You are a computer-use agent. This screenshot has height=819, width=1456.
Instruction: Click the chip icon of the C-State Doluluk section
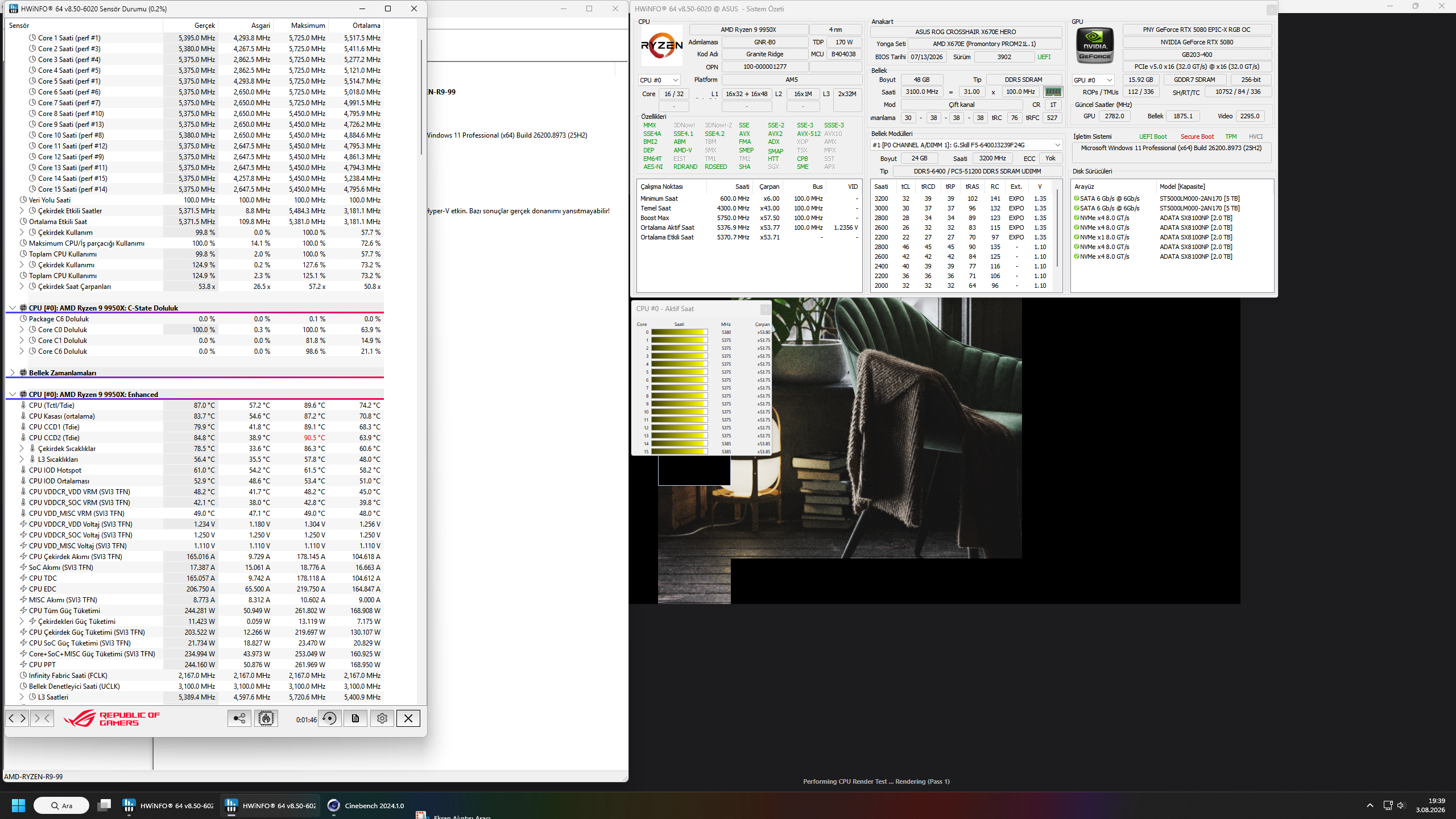23,308
